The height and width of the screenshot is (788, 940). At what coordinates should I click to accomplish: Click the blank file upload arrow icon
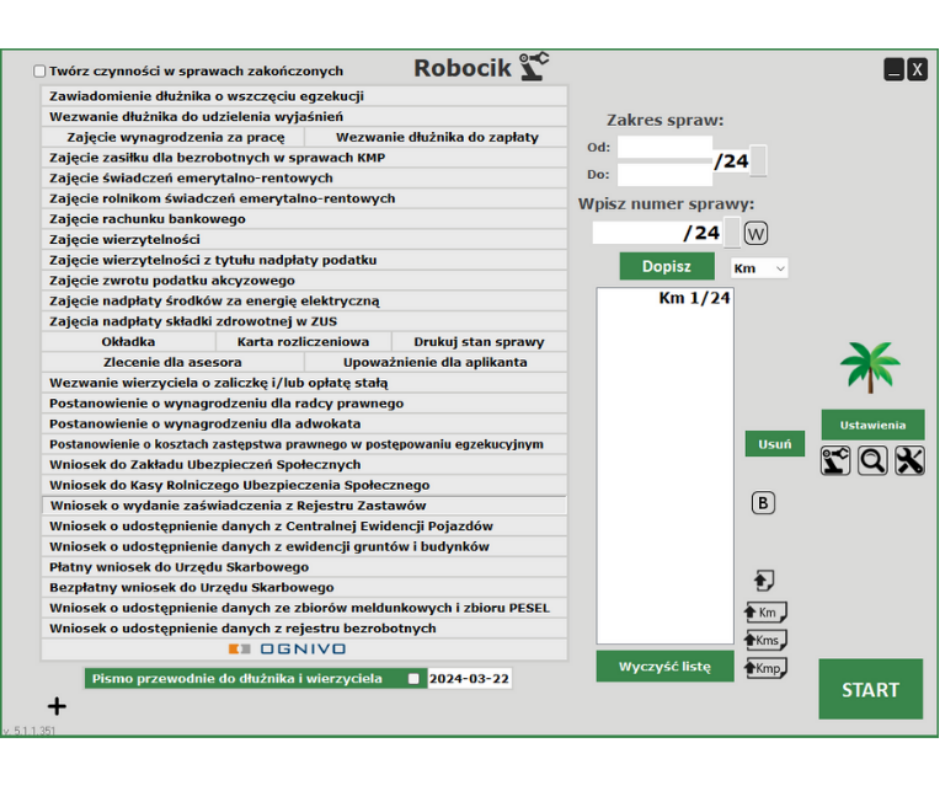click(x=763, y=580)
